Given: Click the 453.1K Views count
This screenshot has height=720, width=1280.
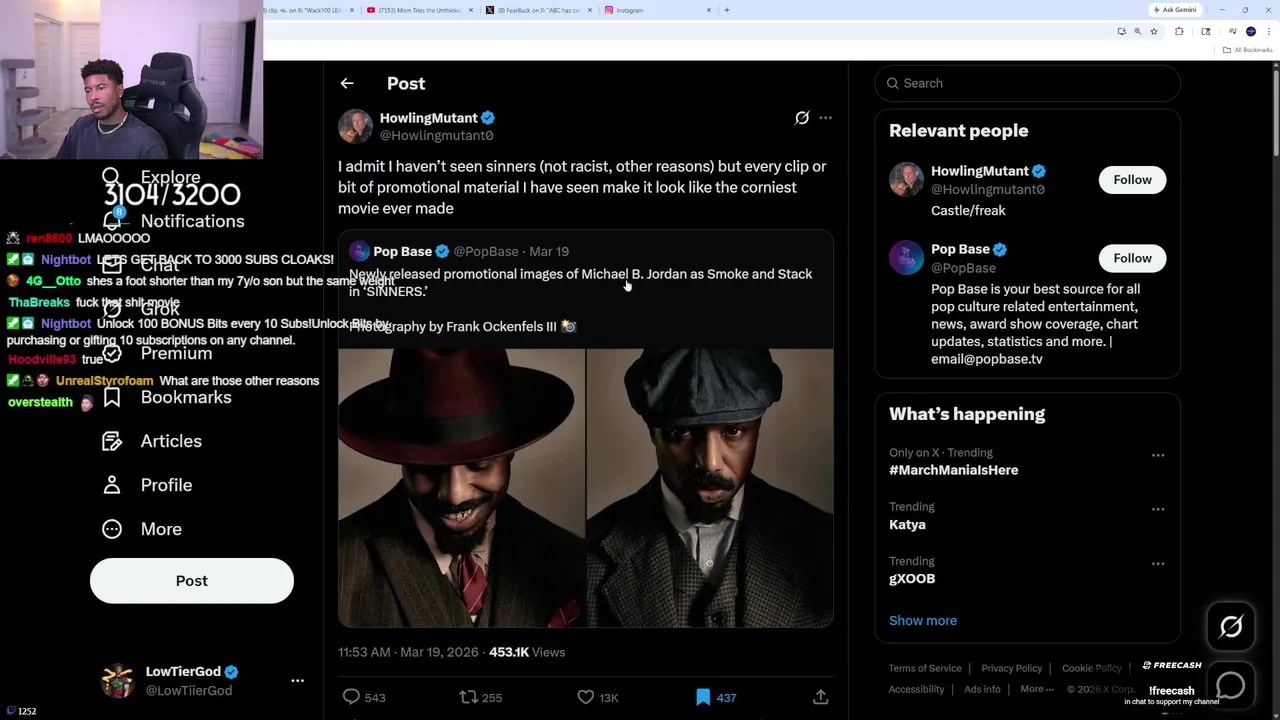Looking at the screenshot, I should pos(527,652).
